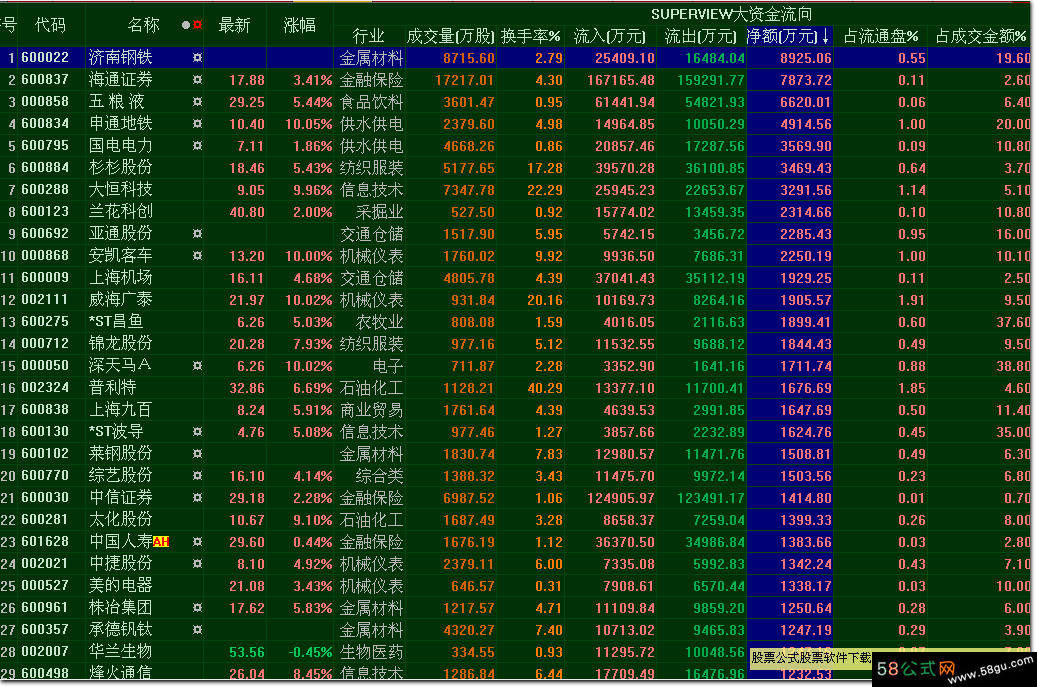Click the dot and star marker column header
The width and height of the screenshot is (1037, 687).
[x=192, y=25]
